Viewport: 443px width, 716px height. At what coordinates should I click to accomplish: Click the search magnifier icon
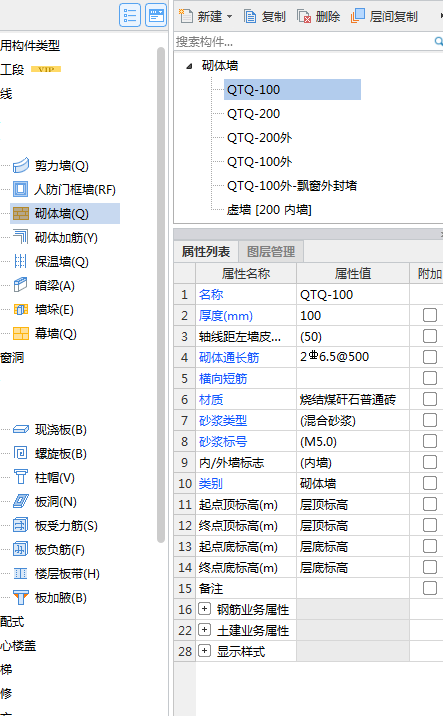438,42
